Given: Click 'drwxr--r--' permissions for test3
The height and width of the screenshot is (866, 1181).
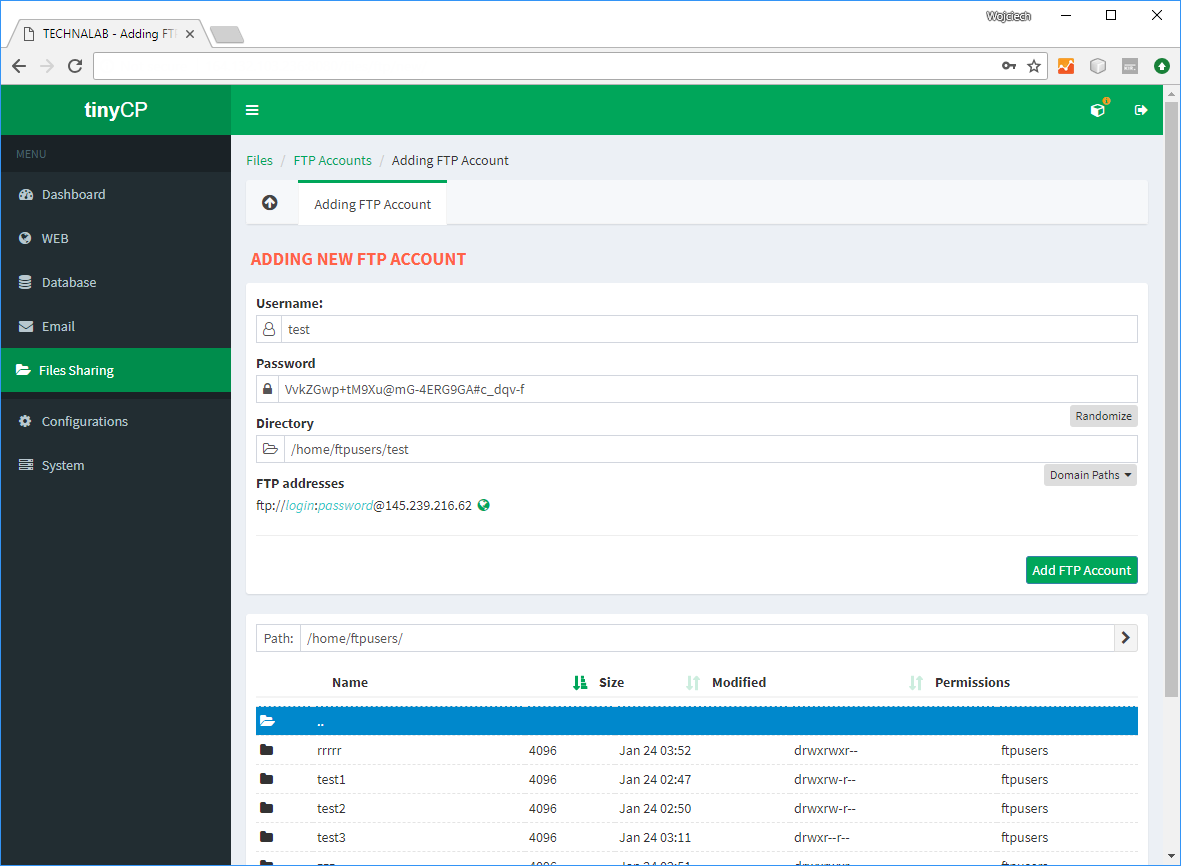Looking at the screenshot, I should point(822,837).
